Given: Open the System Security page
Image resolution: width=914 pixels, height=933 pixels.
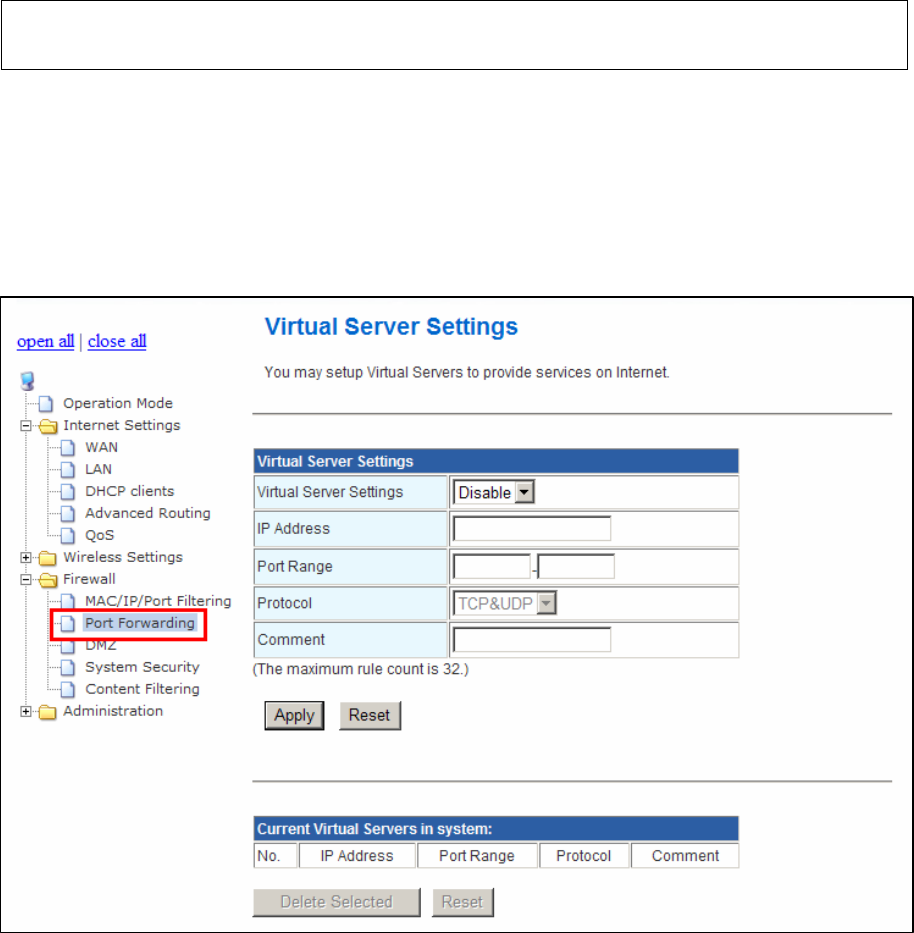Looking at the screenshot, I should click(142, 667).
